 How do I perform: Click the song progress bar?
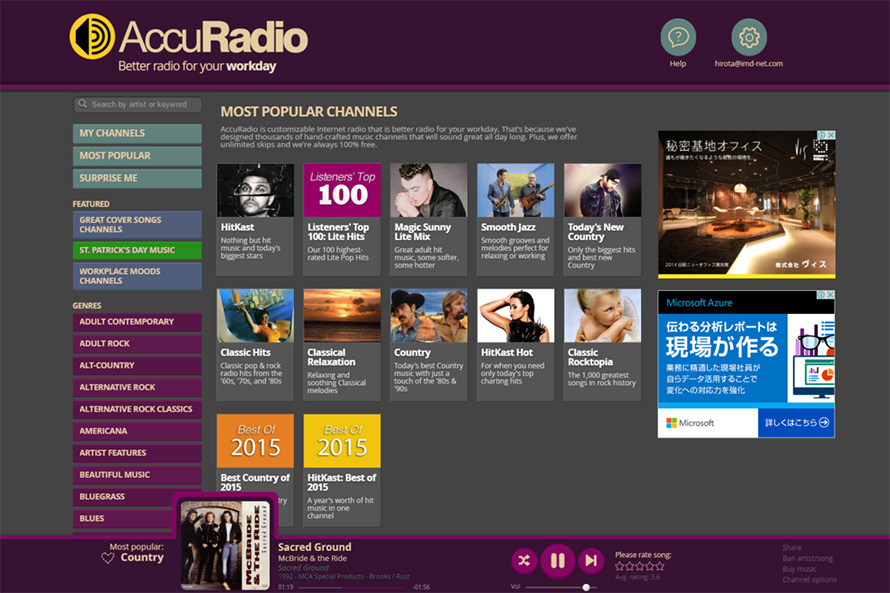tap(352, 587)
